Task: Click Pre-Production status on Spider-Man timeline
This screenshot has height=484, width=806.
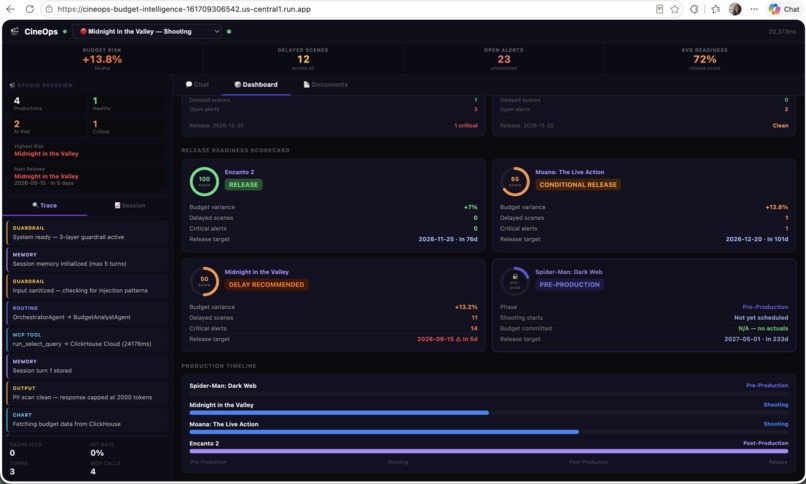Action: 767,386
